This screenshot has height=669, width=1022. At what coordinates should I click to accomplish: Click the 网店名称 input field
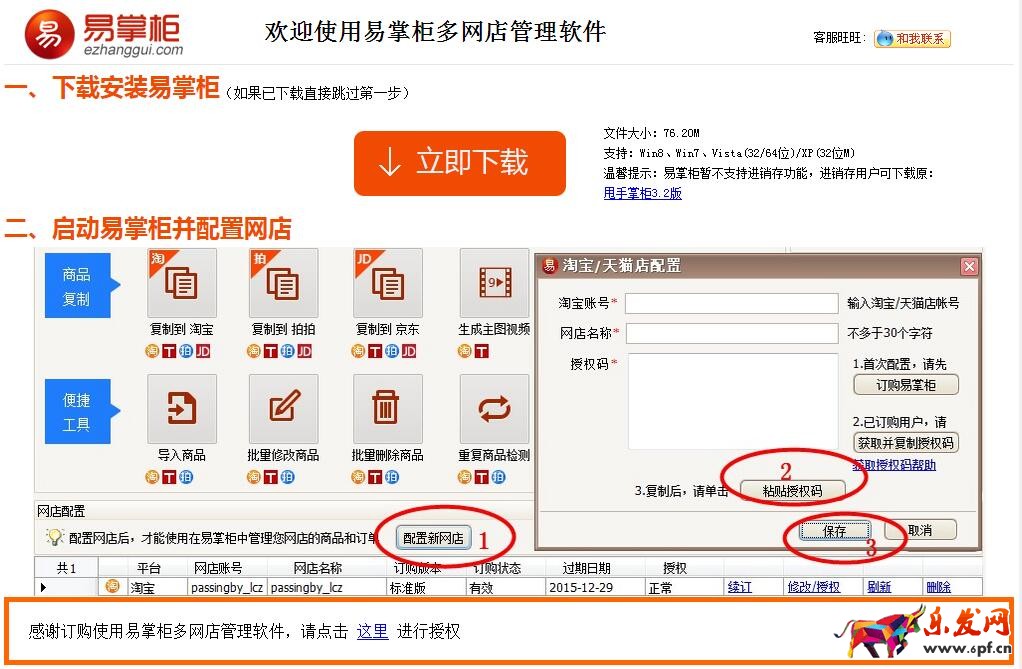(x=731, y=333)
